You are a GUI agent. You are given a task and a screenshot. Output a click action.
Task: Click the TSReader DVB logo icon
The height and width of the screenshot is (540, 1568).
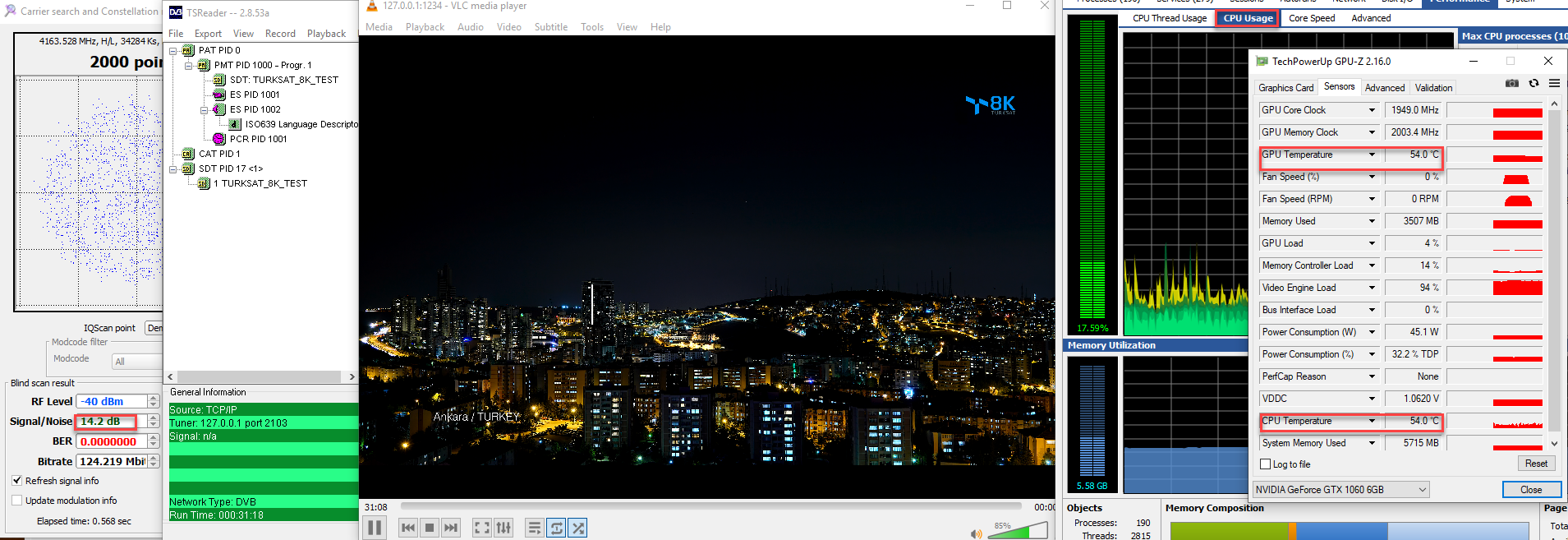coord(176,12)
